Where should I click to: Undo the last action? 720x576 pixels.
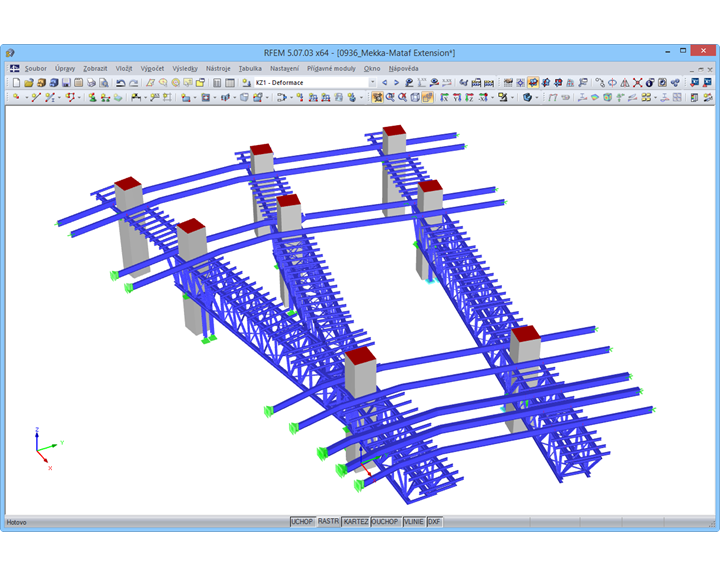click(x=121, y=83)
